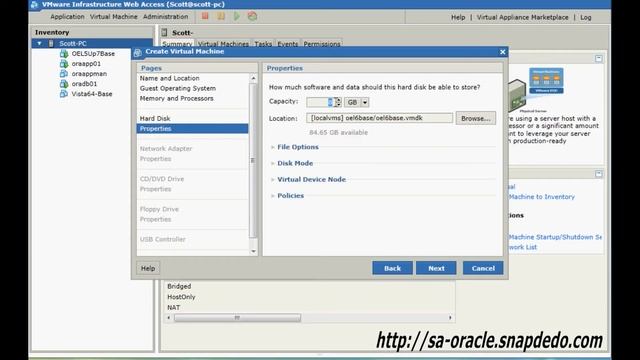Screen dimensions: 640x360
Task: Click the Machine Startup/Shutdown link
Action: (555, 237)
